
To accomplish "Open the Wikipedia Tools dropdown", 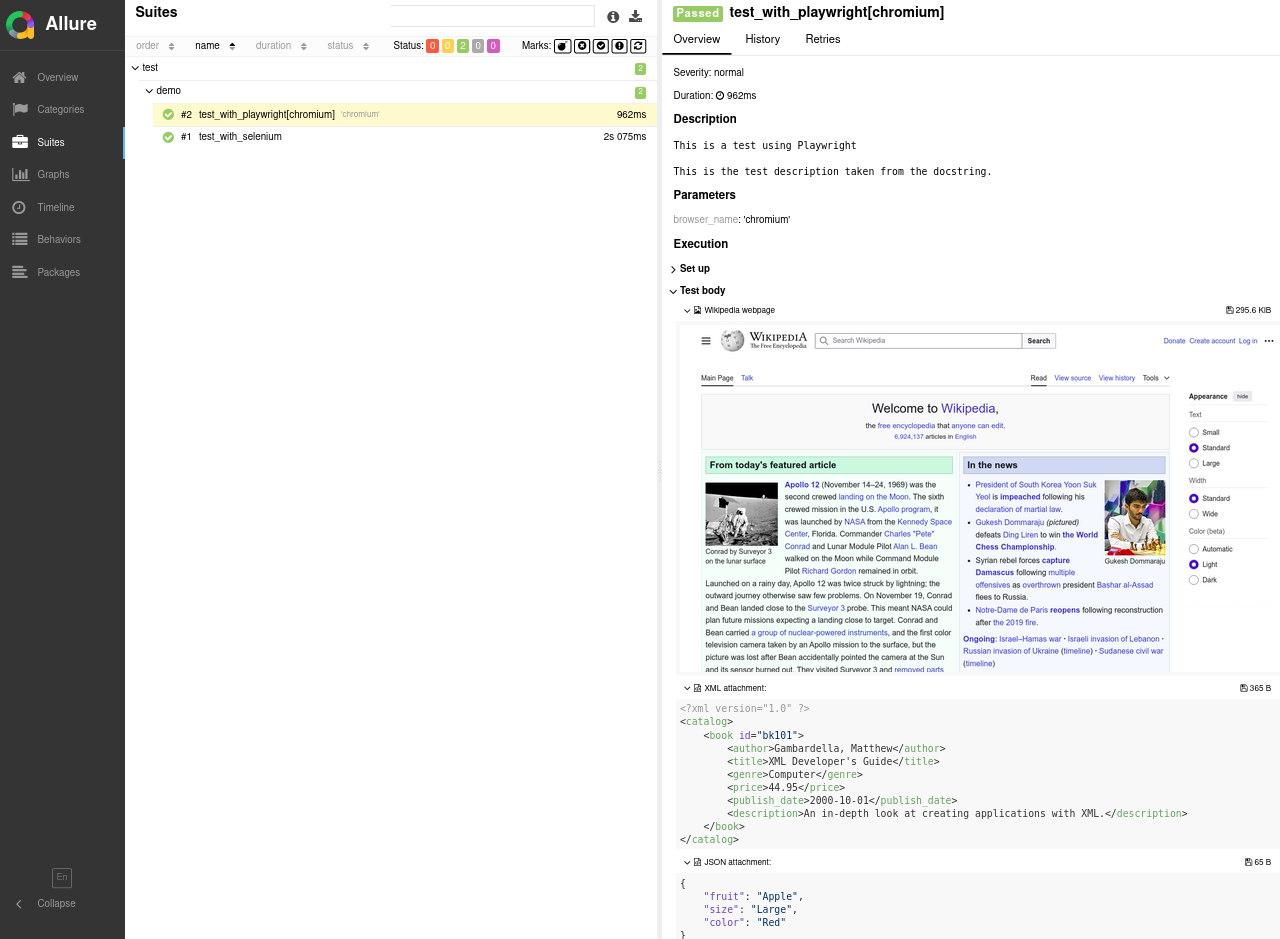I will pyautogui.click(x=1155, y=378).
